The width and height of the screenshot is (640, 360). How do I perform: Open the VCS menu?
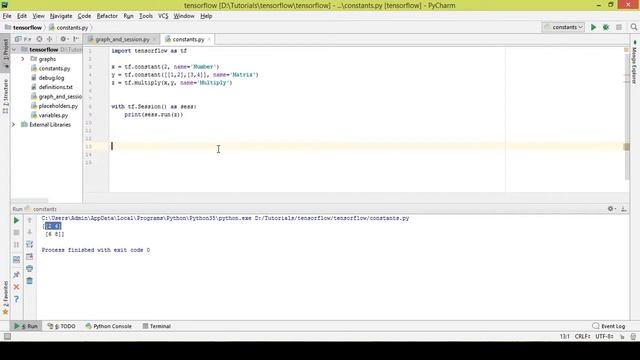click(x=163, y=16)
